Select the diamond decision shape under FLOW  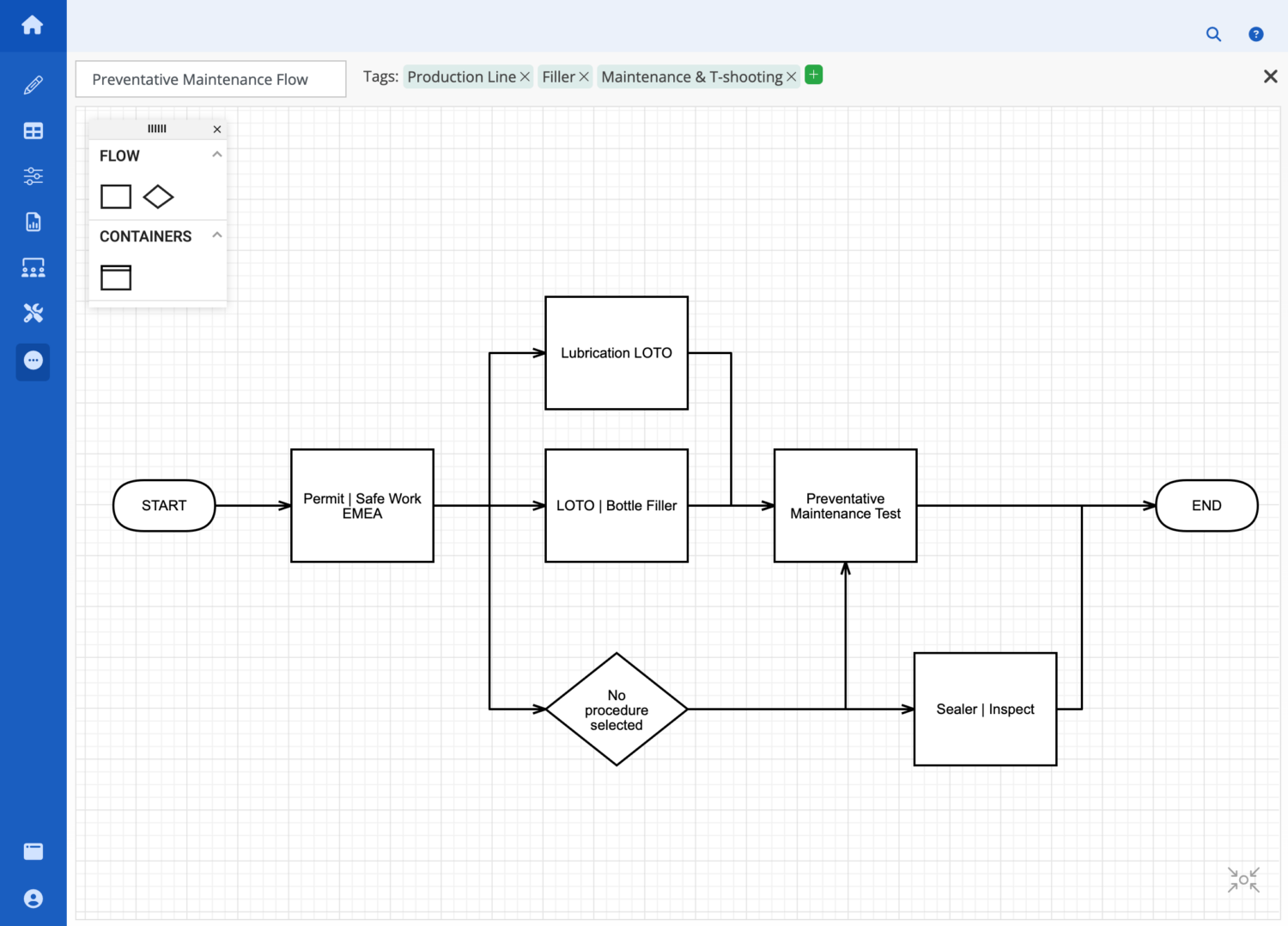click(158, 196)
